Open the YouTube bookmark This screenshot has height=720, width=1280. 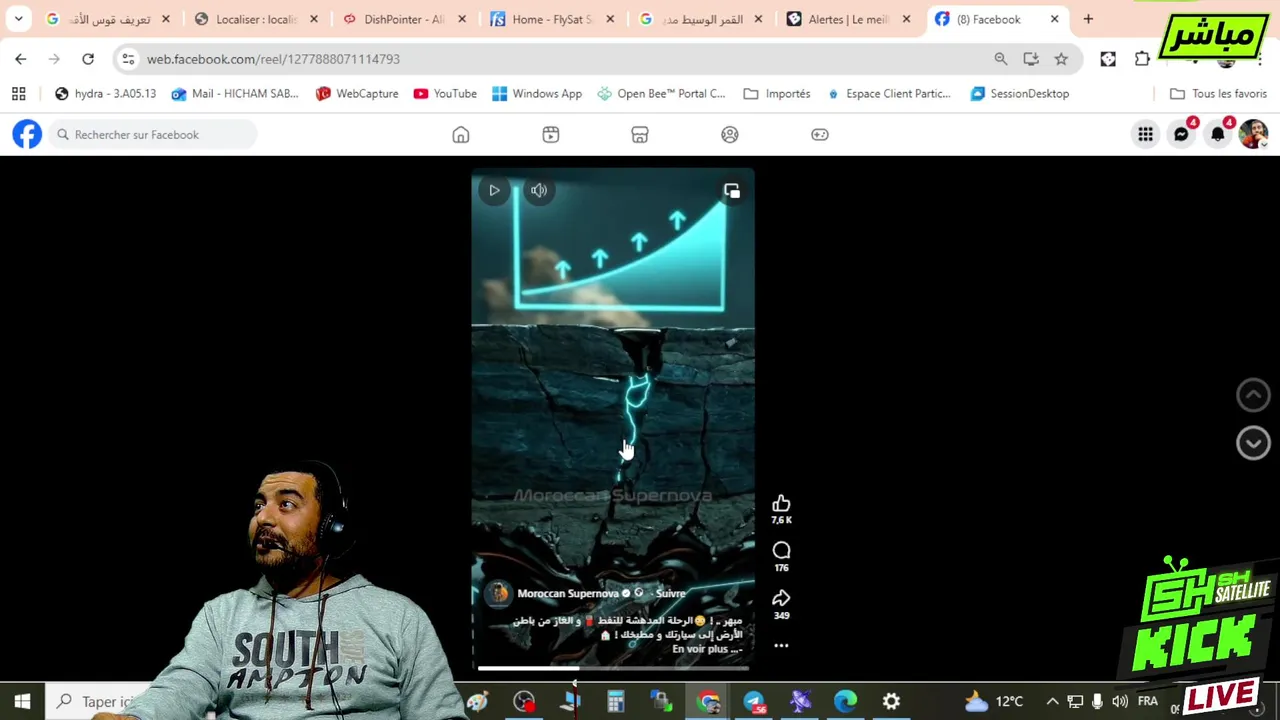[x=445, y=94]
